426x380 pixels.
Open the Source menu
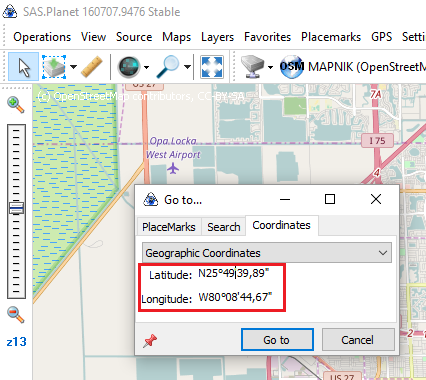tap(134, 37)
